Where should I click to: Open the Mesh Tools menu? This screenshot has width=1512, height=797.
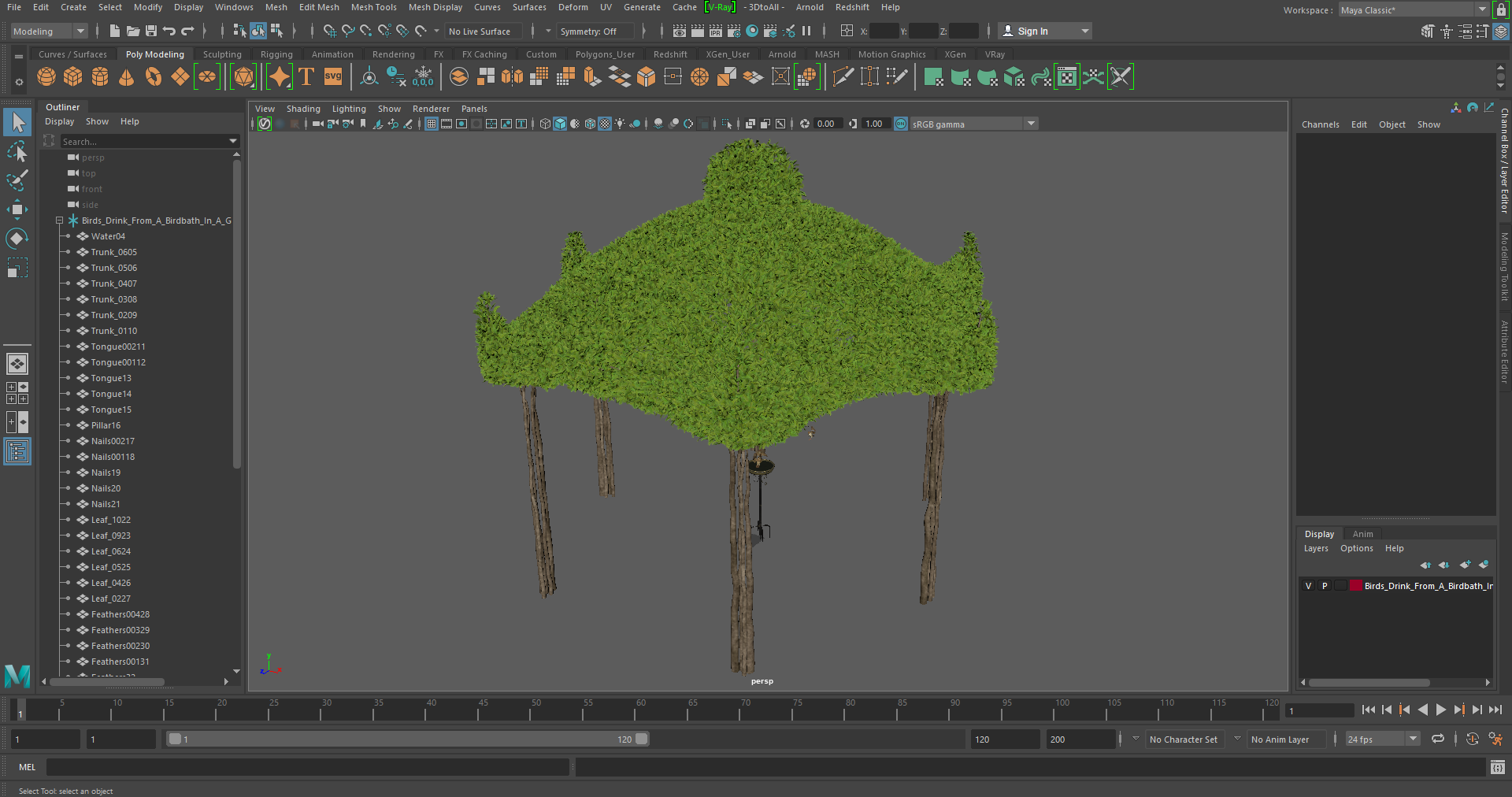pyautogui.click(x=373, y=7)
